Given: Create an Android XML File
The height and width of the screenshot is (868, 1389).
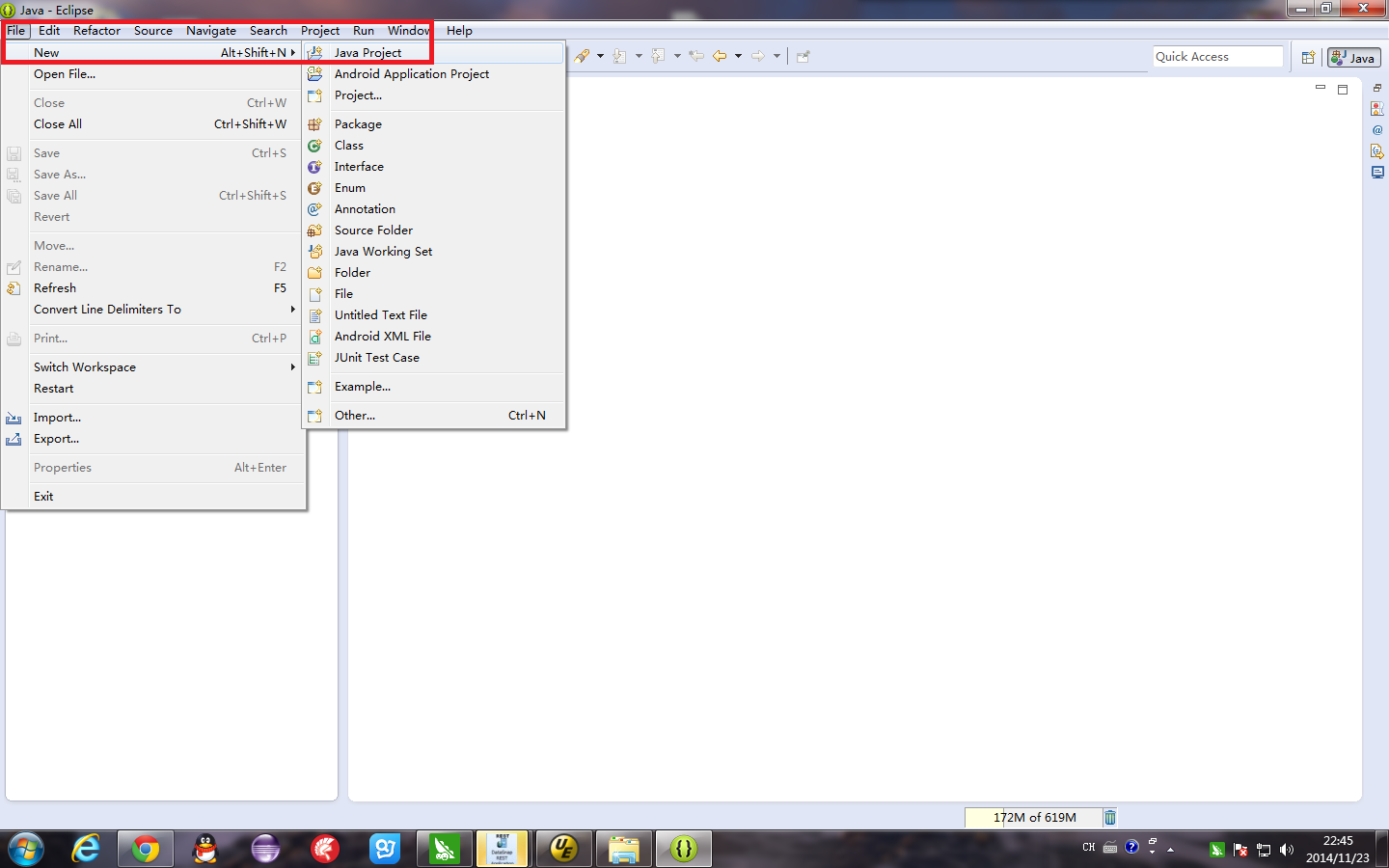Looking at the screenshot, I should tap(434, 337).
